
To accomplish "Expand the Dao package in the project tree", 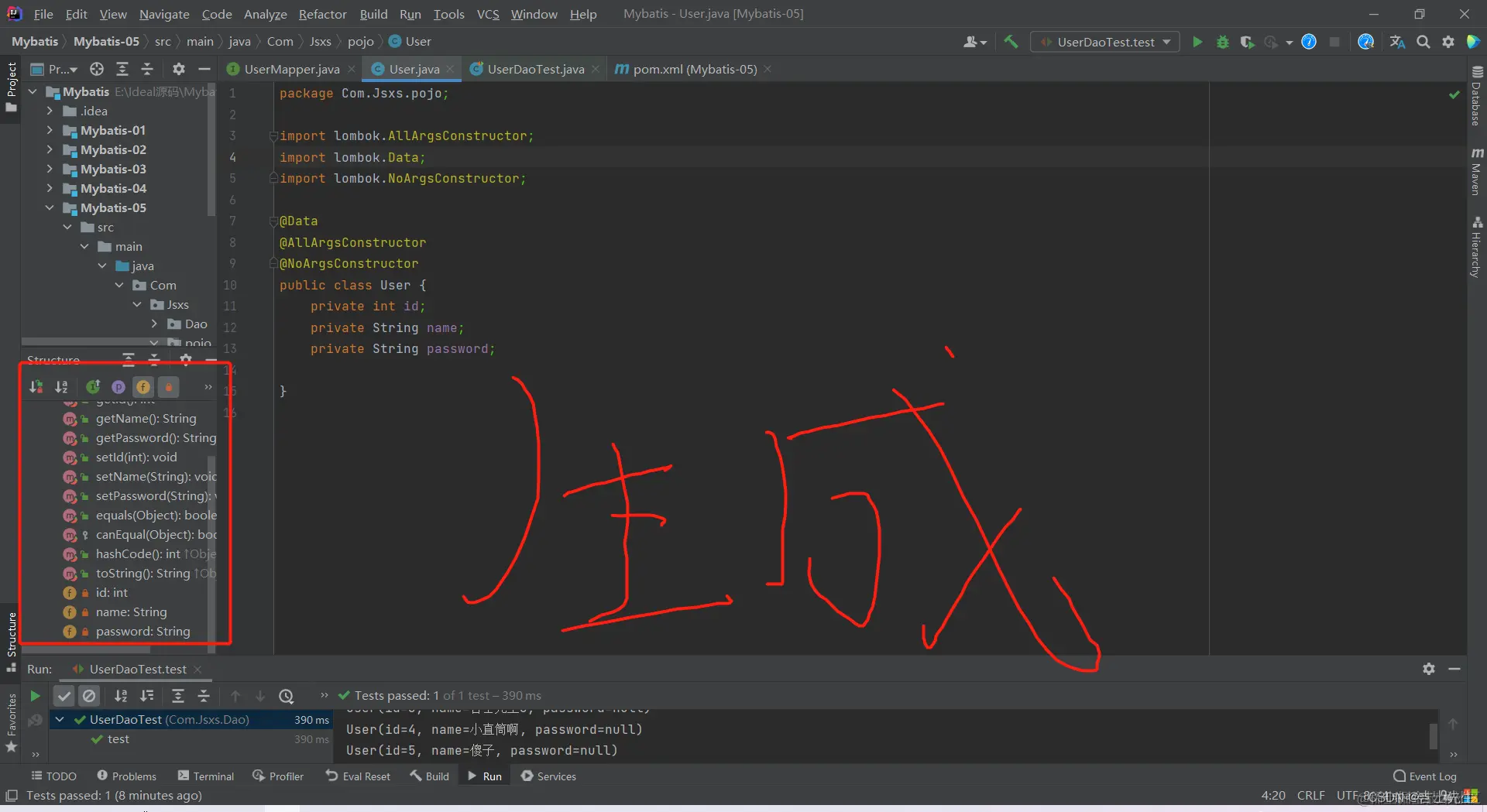I will pyautogui.click(x=155, y=324).
